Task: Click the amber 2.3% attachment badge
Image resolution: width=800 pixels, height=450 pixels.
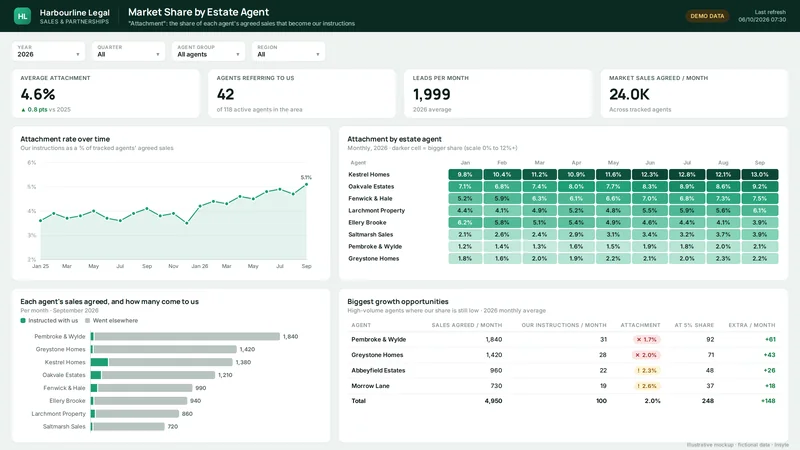Action: (647, 371)
